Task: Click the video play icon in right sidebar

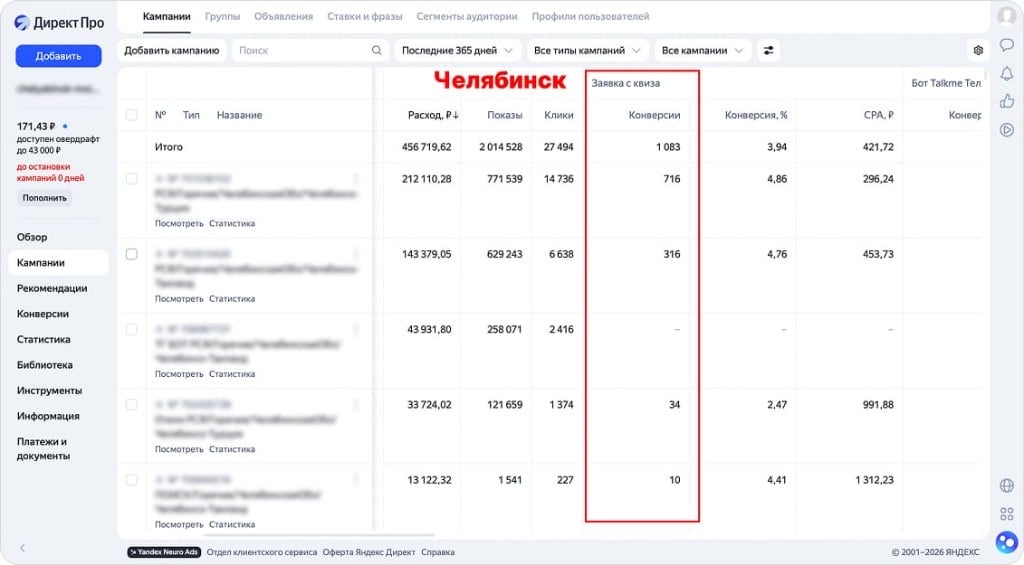Action: click(x=1006, y=129)
